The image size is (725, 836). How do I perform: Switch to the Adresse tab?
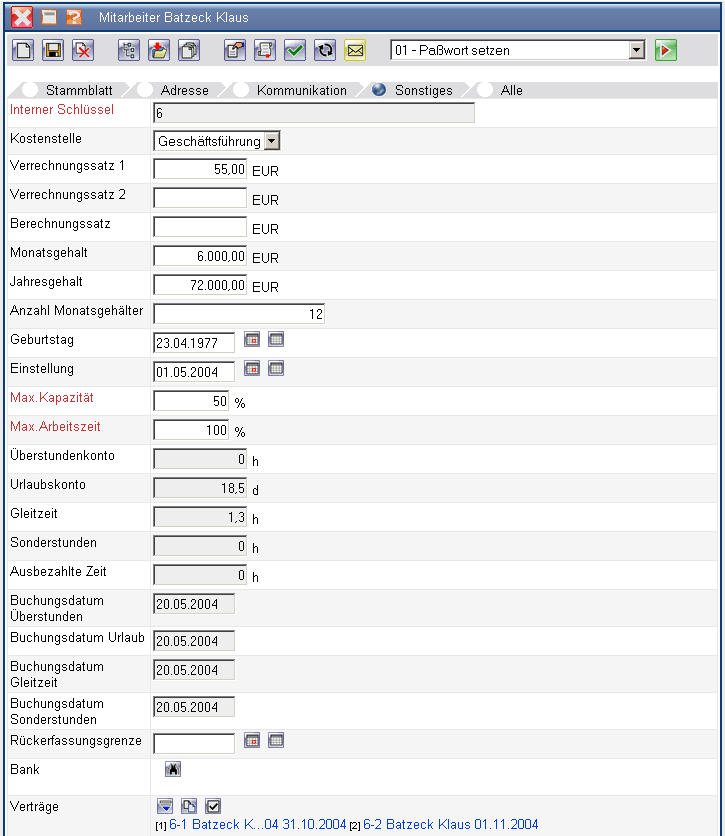(x=184, y=90)
